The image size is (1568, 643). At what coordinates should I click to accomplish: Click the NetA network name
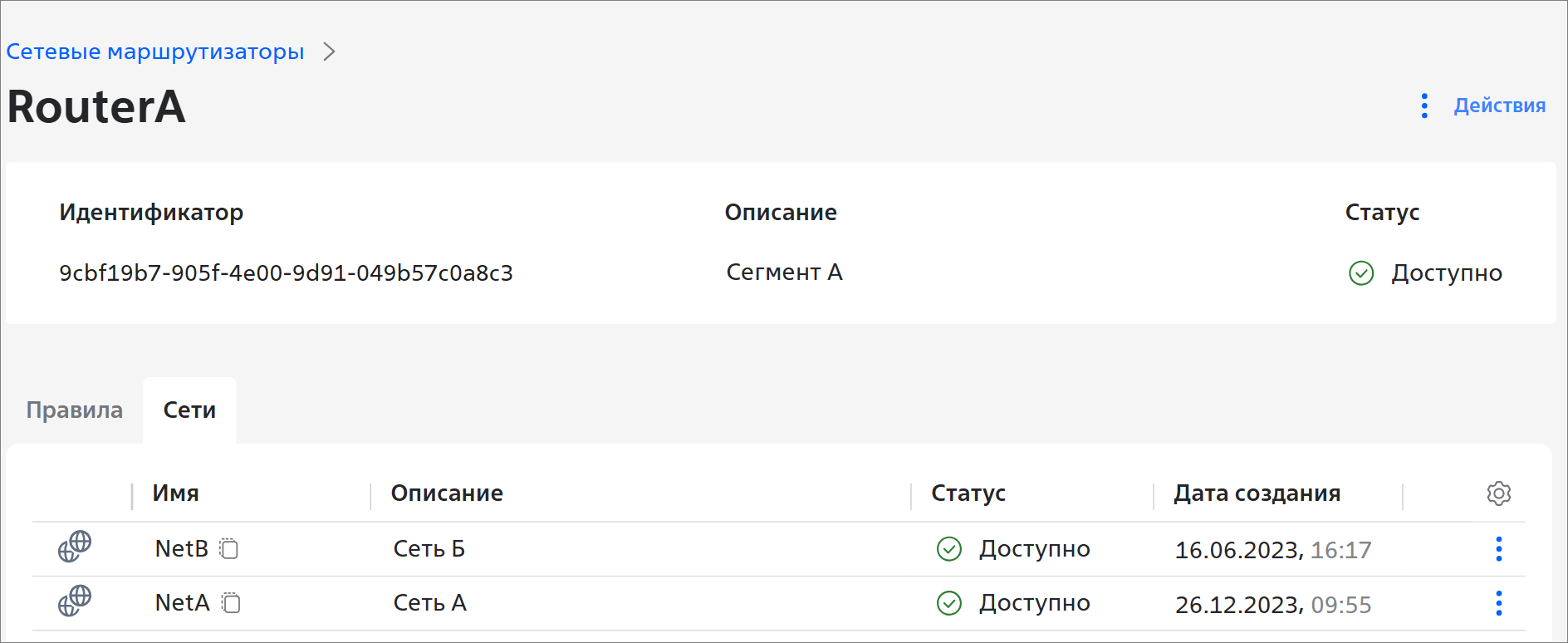pos(183,603)
